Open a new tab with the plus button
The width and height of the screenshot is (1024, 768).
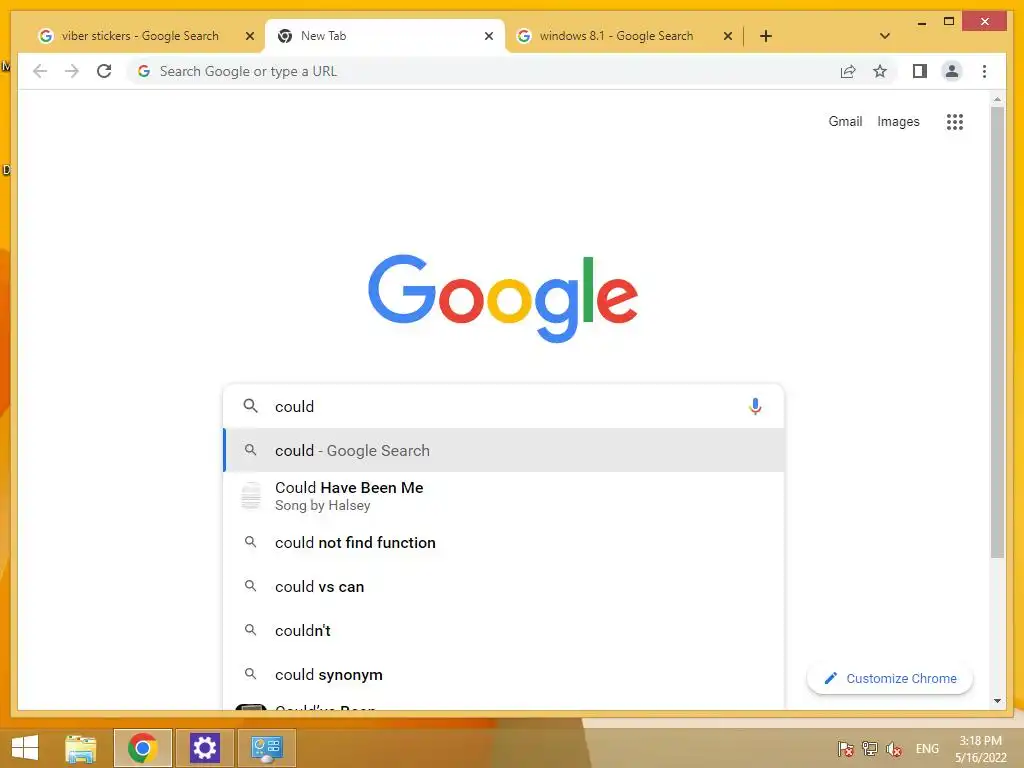tap(766, 36)
